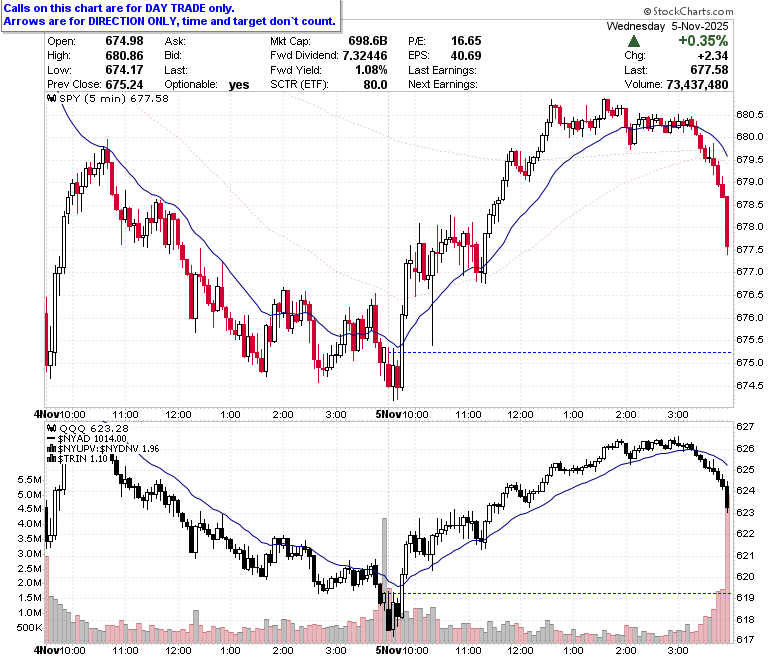Click the Optionable yes field
Viewport: 780px width, 659px height.
[x=207, y=85]
